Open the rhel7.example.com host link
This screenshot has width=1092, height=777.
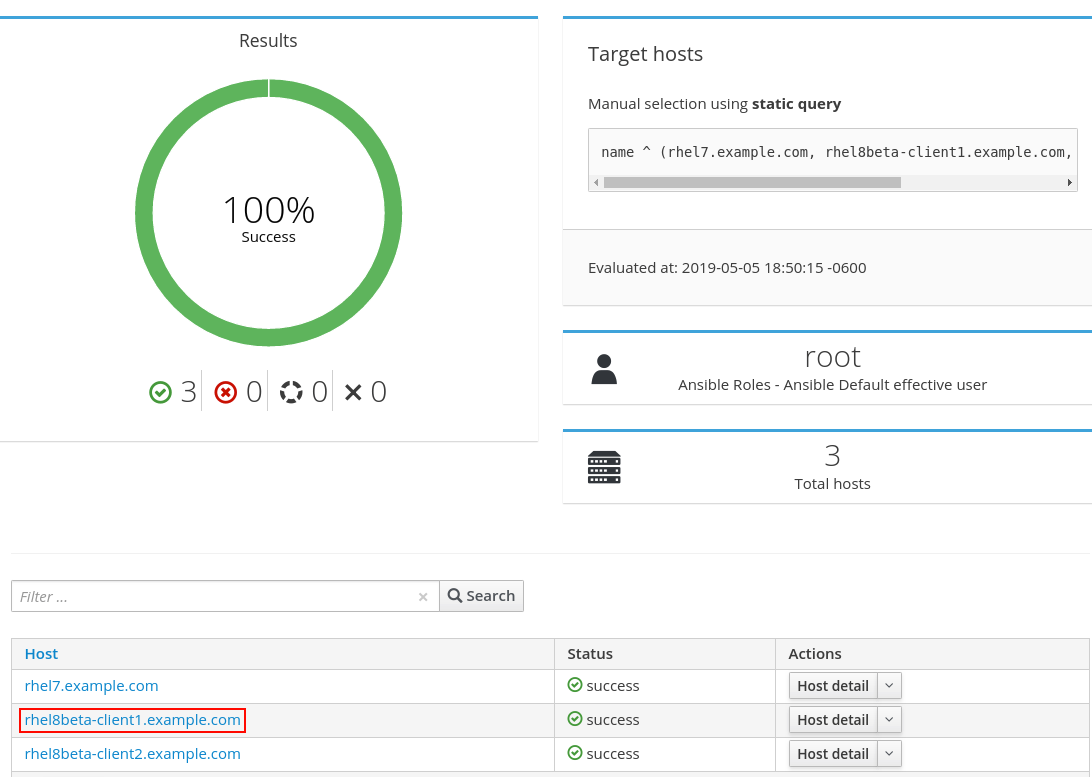coord(91,686)
